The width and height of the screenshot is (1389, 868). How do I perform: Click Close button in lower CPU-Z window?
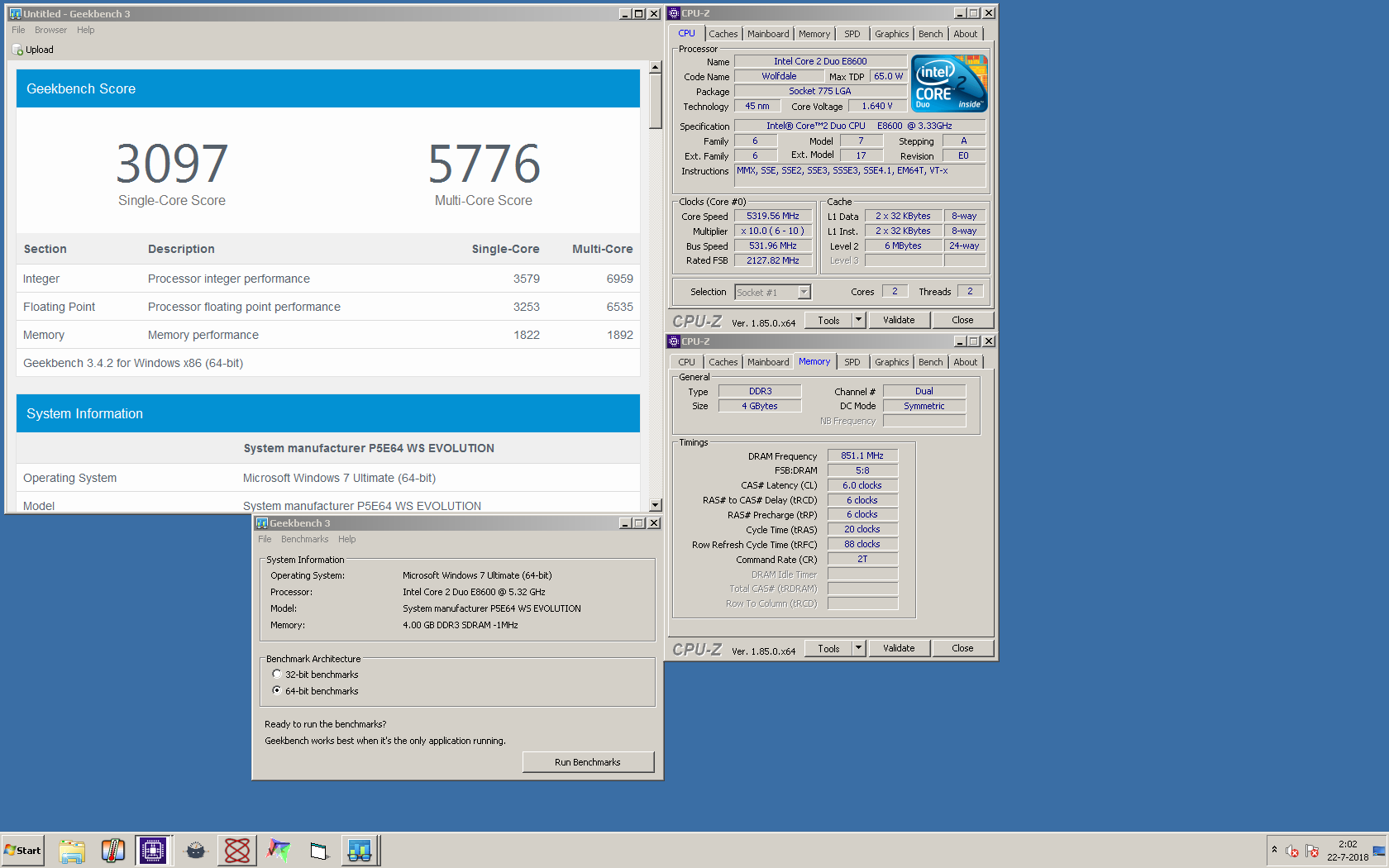pos(962,648)
